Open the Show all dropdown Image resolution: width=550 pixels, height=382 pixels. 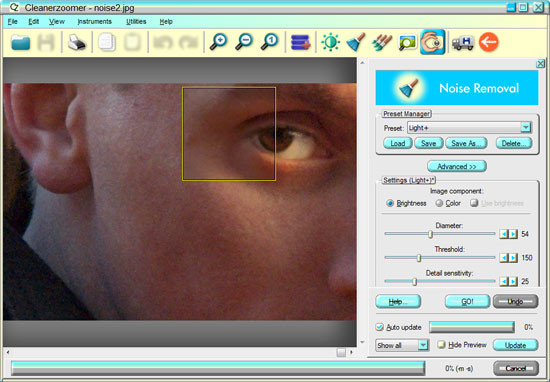point(423,345)
